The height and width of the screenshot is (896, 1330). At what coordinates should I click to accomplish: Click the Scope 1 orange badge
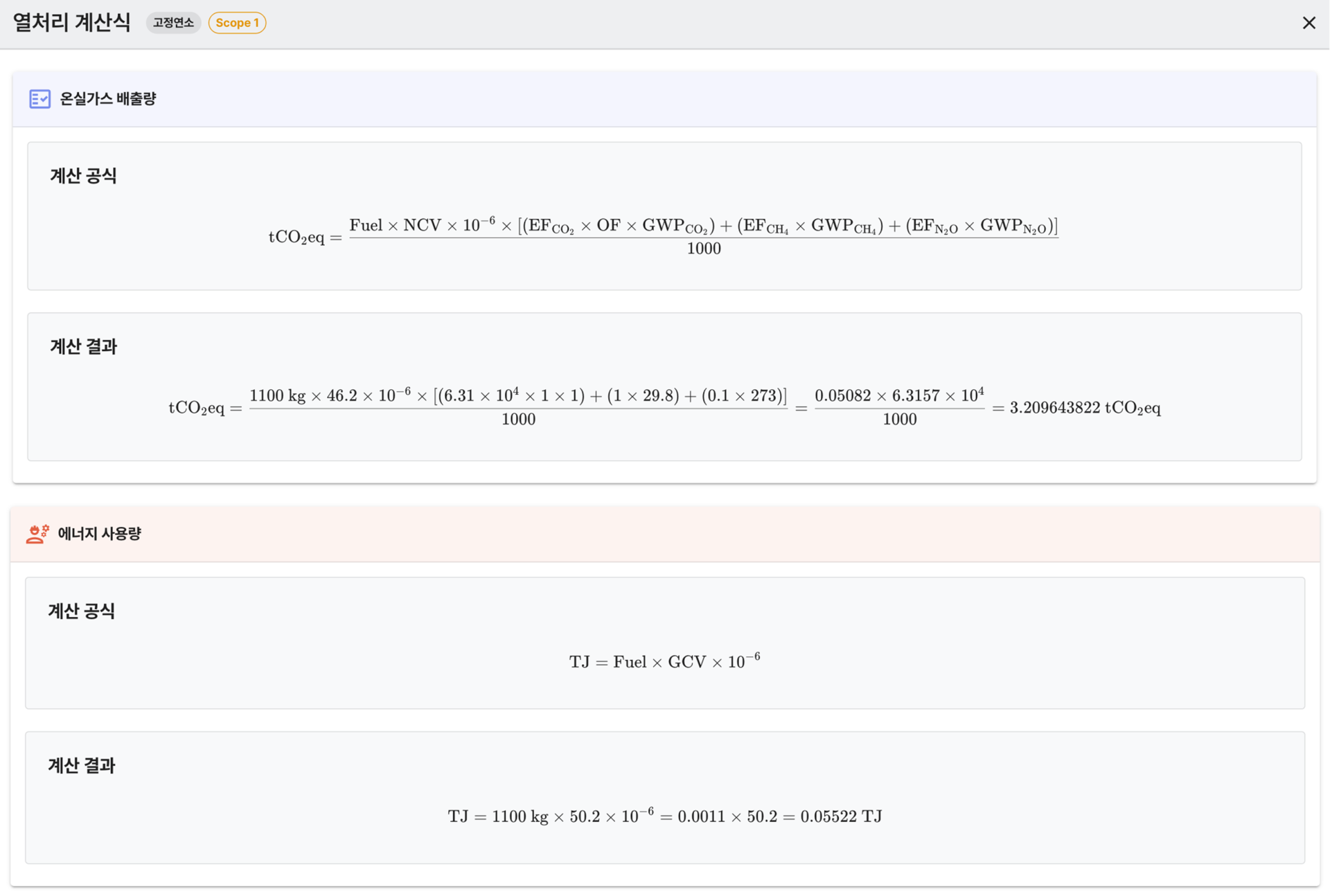(x=237, y=23)
